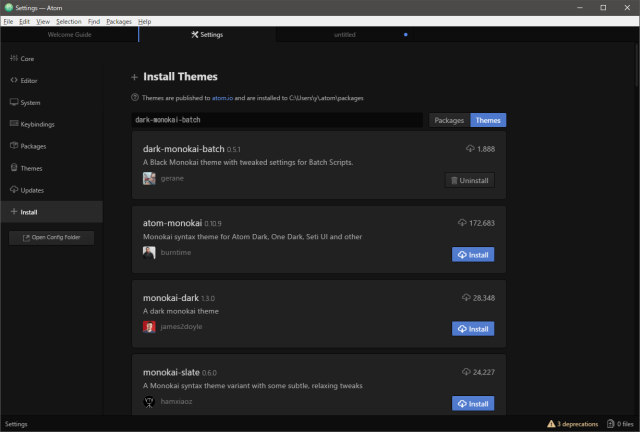Open the Find menu

pos(94,22)
